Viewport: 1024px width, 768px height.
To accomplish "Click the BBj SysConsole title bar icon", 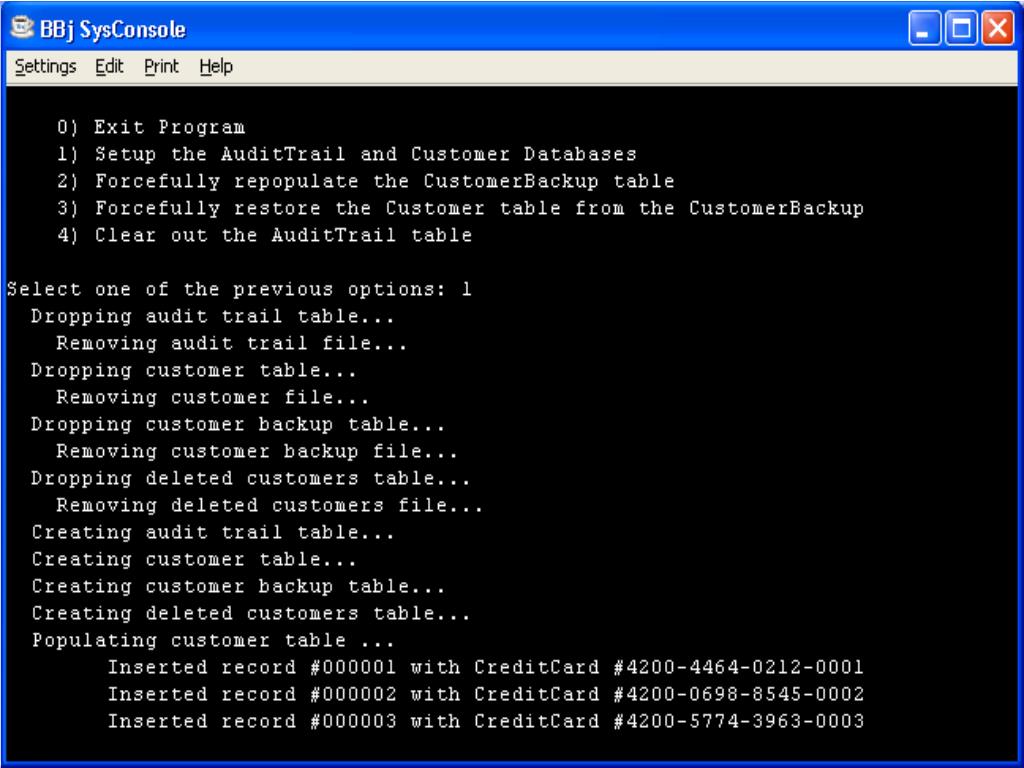I will (x=22, y=29).
